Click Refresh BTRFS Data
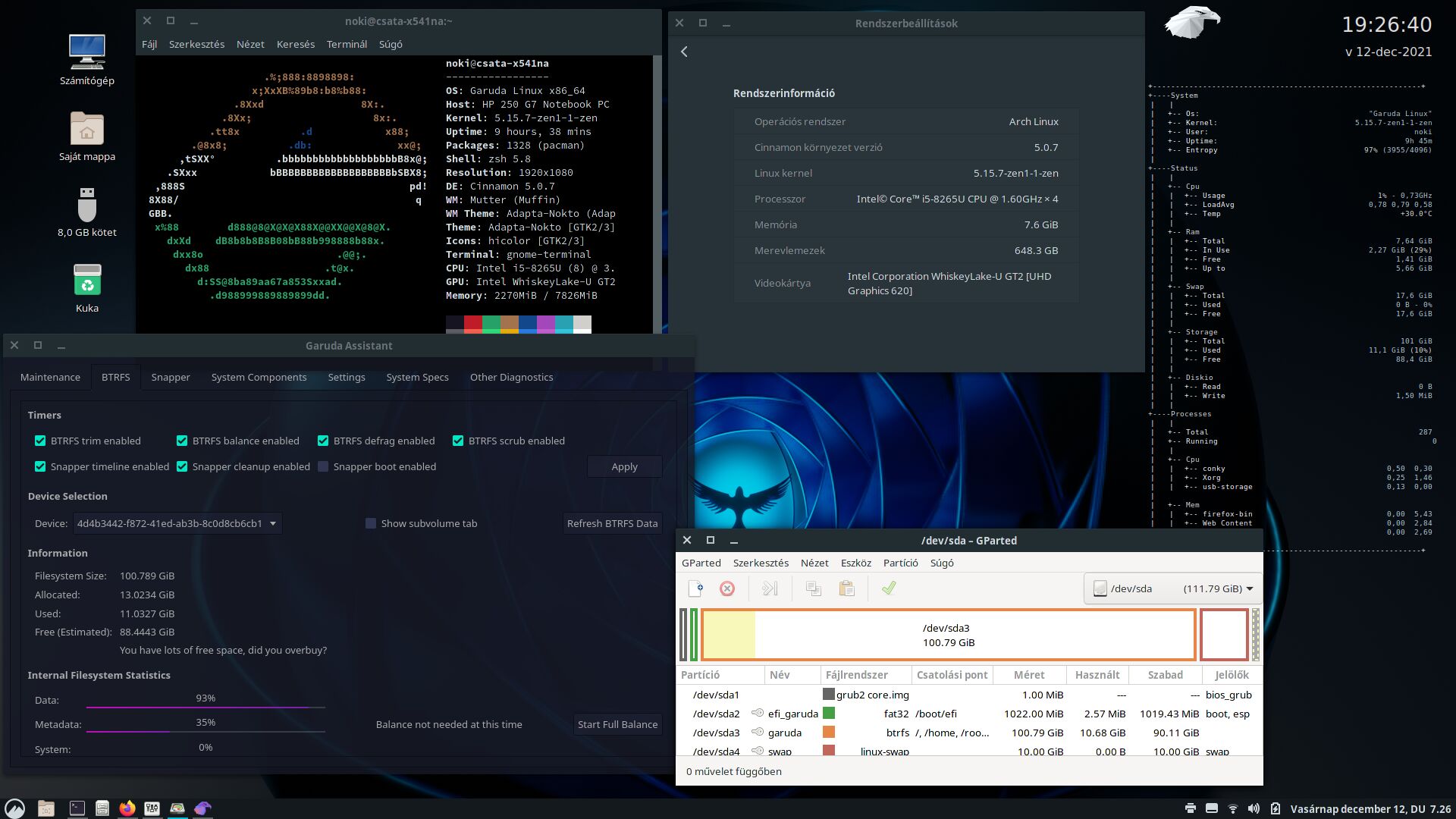Image resolution: width=1456 pixels, height=819 pixels. [613, 523]
